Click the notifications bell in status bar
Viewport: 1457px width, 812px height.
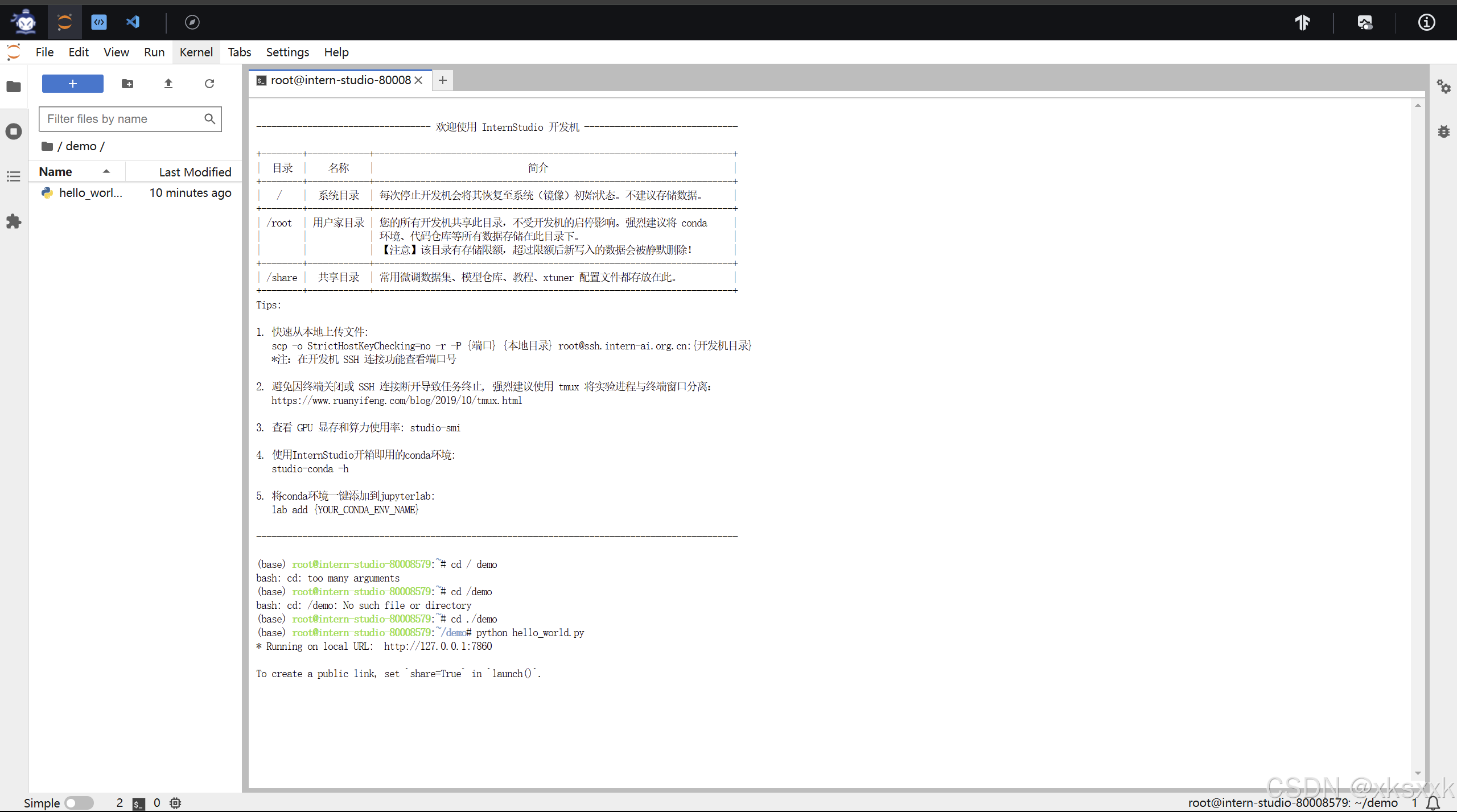click(x=1433, y=802)
